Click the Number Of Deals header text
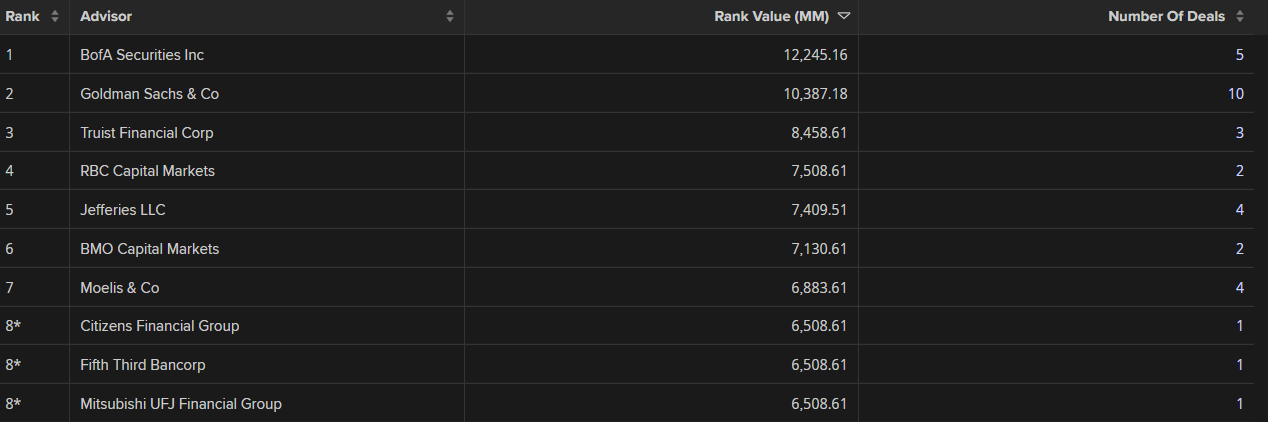Viewport: 1268px width, 422px height. [1166, 16]
